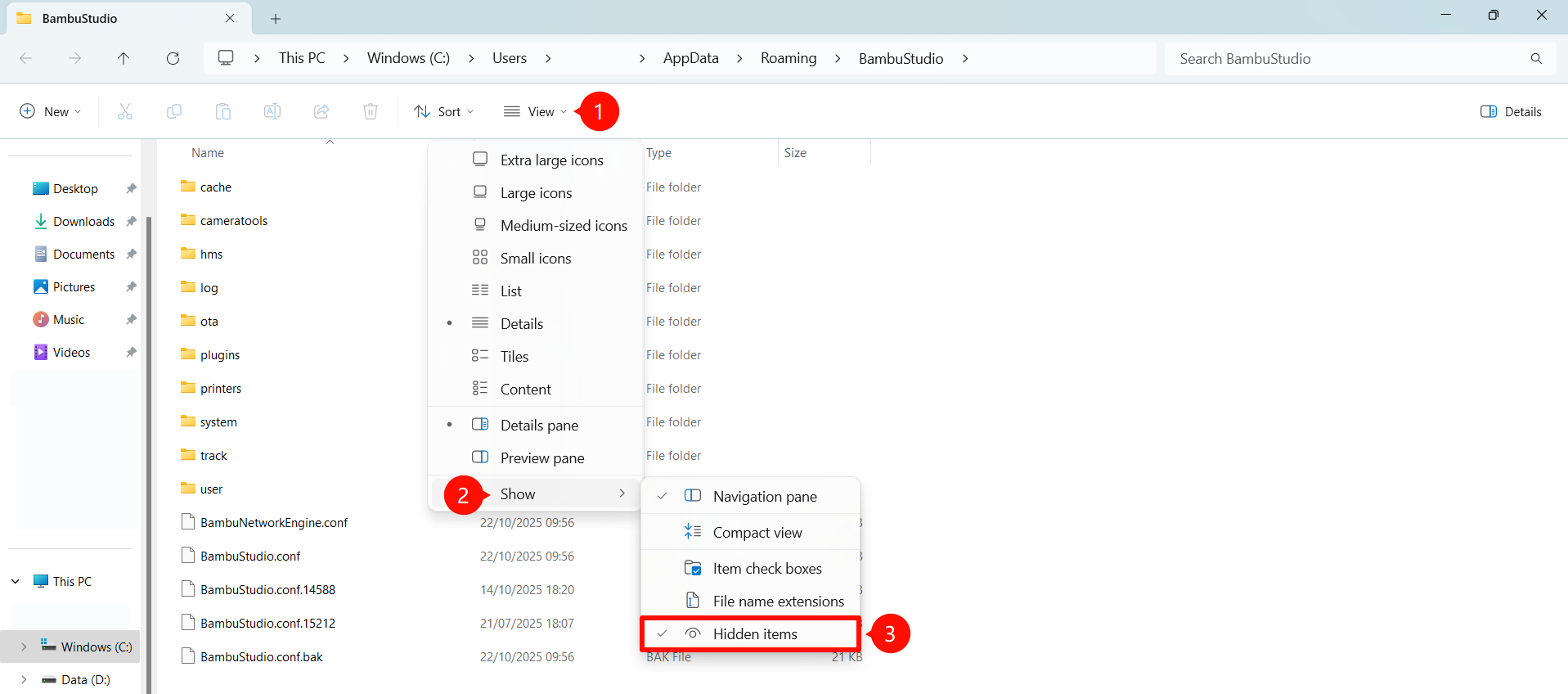
Task: Refresh the current folder
Action: coord(173,58)
